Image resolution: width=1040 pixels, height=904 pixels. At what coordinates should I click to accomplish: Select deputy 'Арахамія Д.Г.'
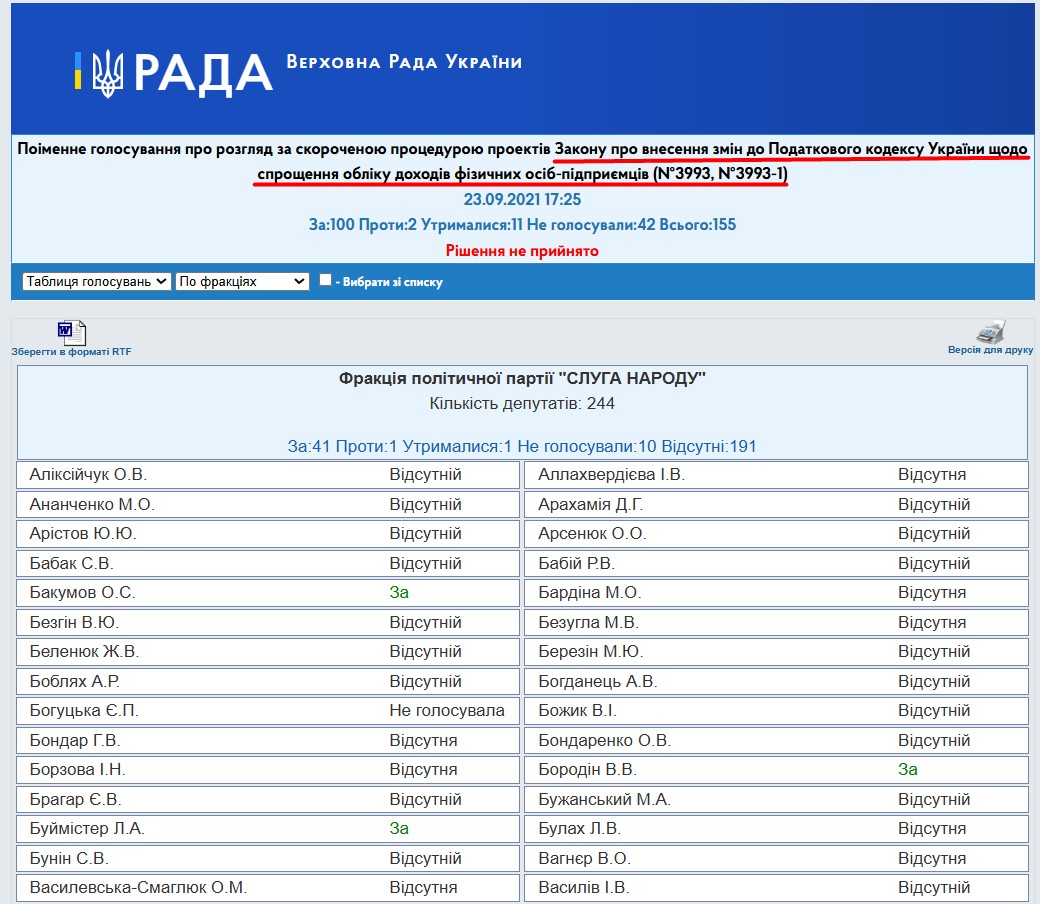click(590, 505)
